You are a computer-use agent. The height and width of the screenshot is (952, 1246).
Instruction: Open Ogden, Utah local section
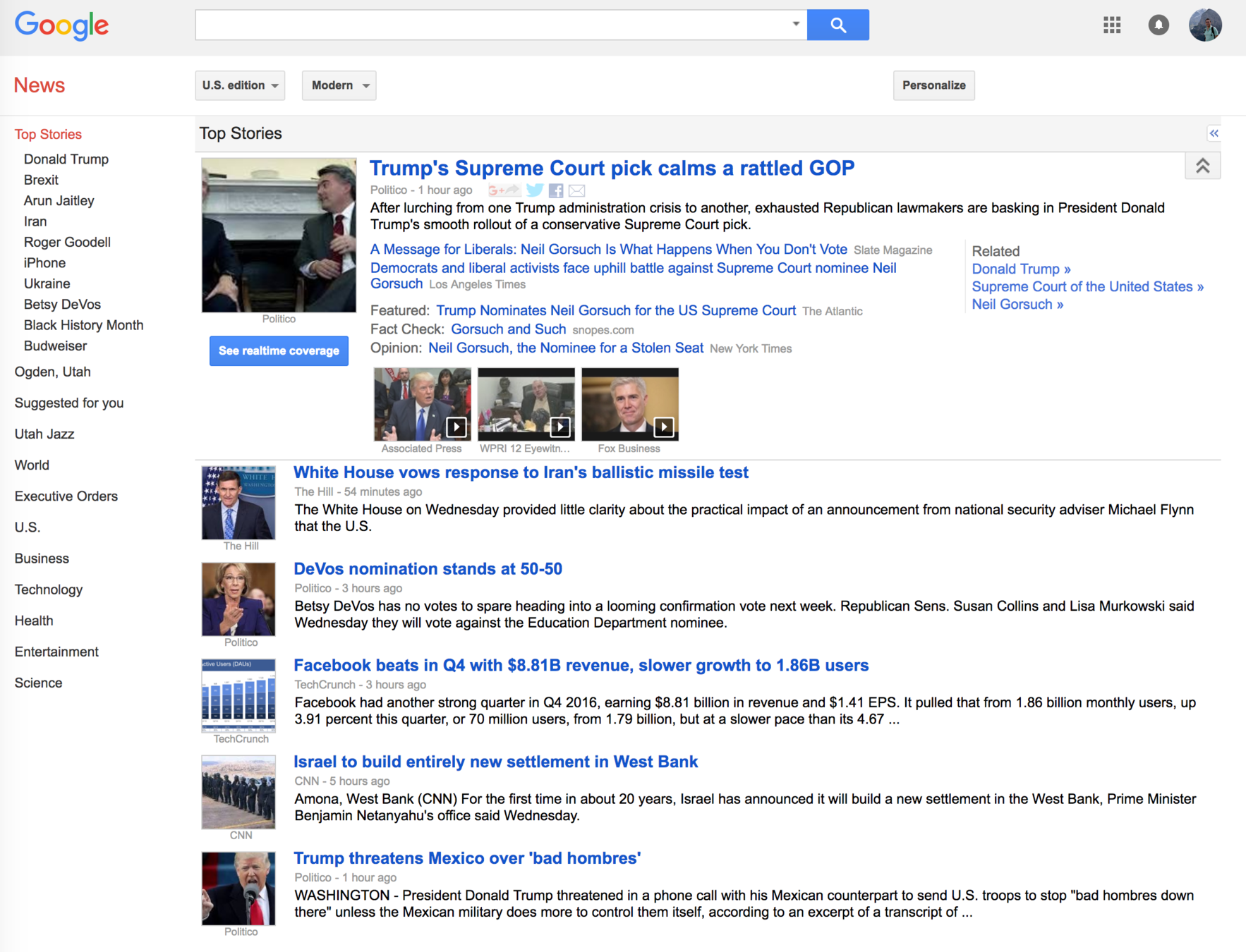(52, 372)
